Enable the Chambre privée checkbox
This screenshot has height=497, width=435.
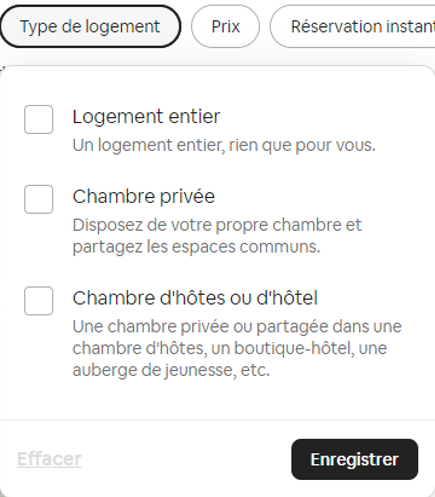38,199
